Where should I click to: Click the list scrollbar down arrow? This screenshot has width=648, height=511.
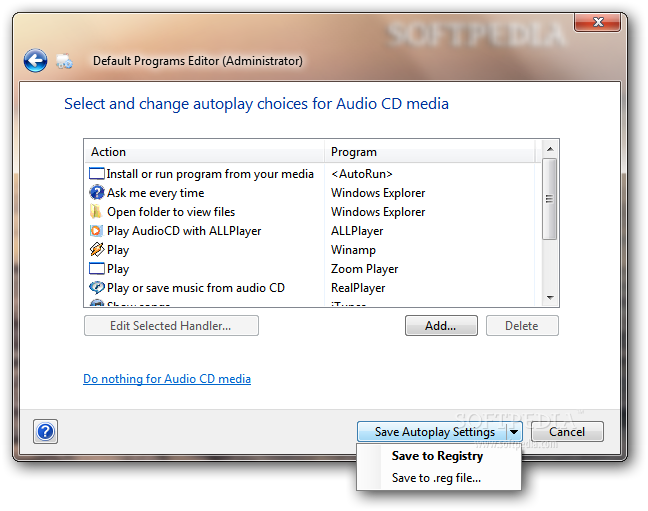(550, 298)
